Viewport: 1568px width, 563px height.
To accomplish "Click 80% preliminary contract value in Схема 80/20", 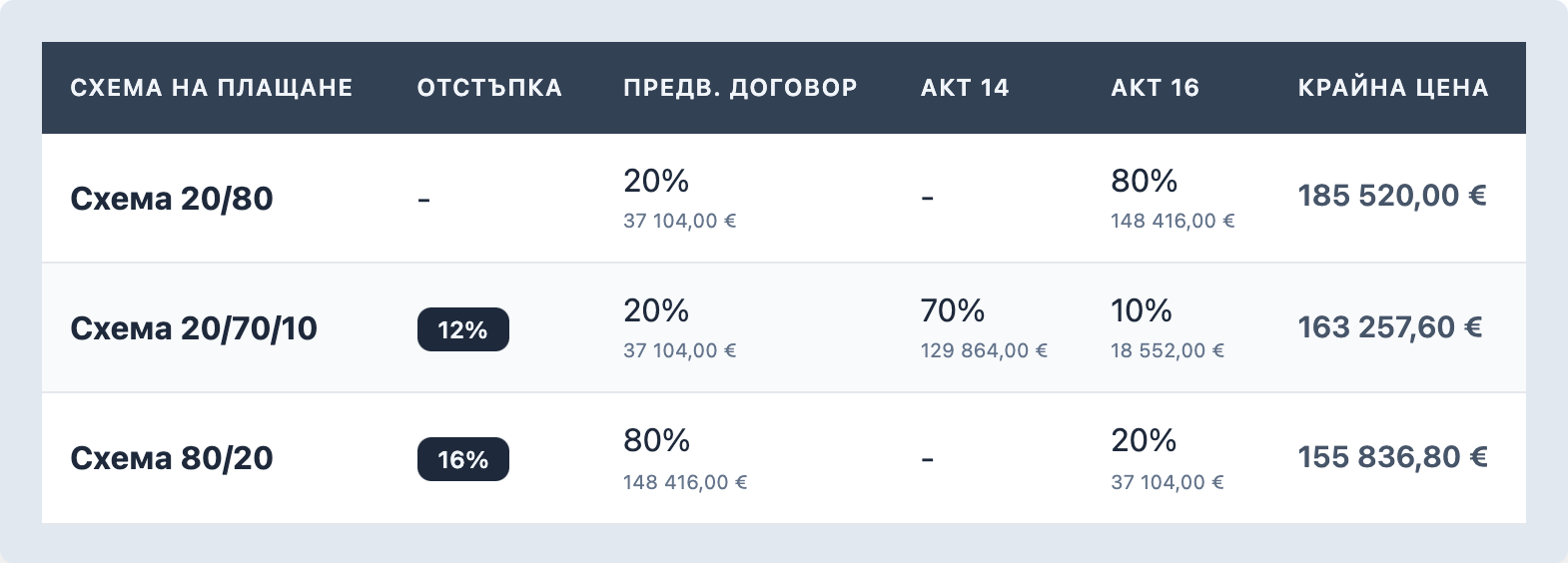I will (656, 440).
